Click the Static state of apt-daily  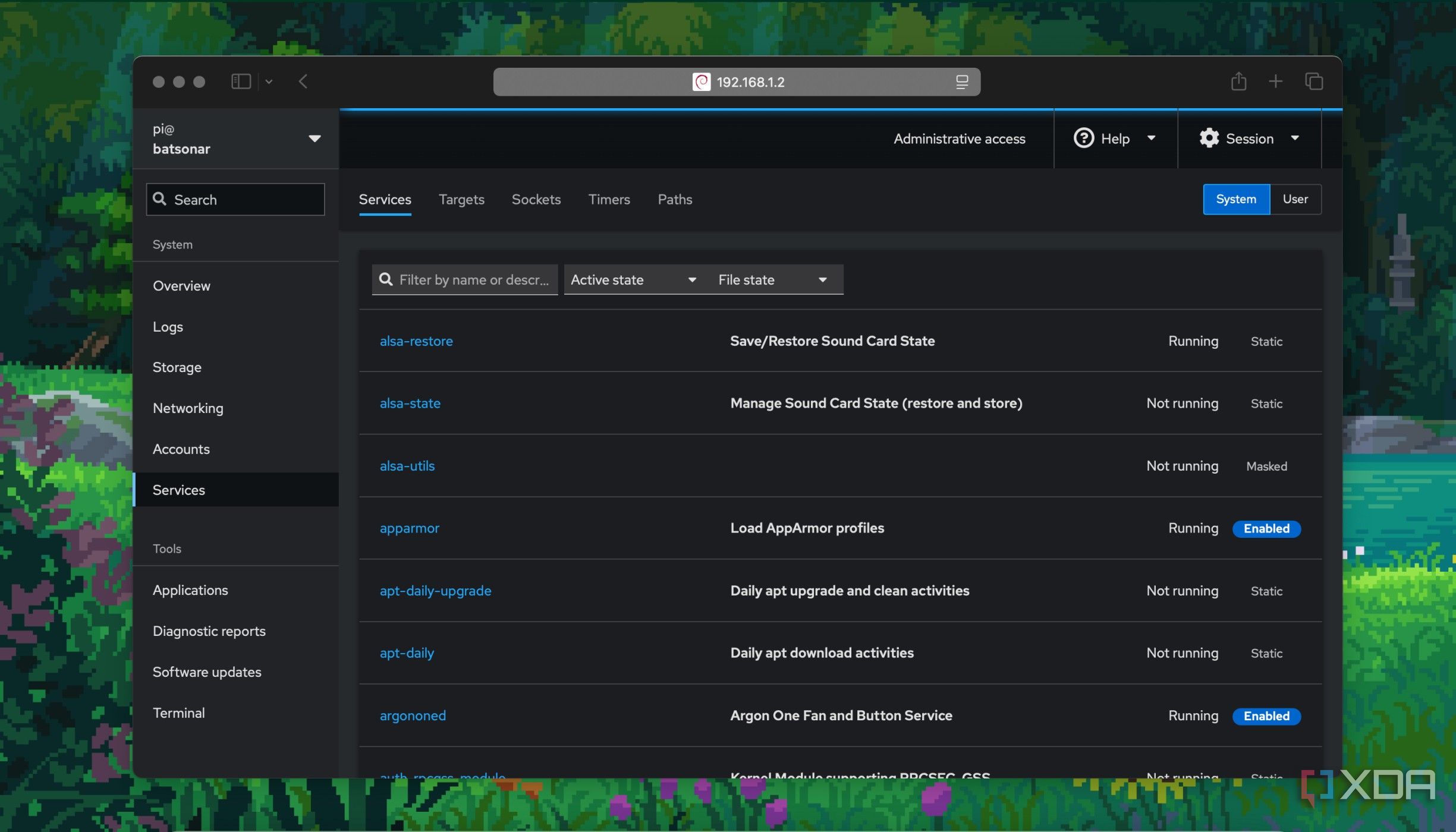tap(1267, 654)
